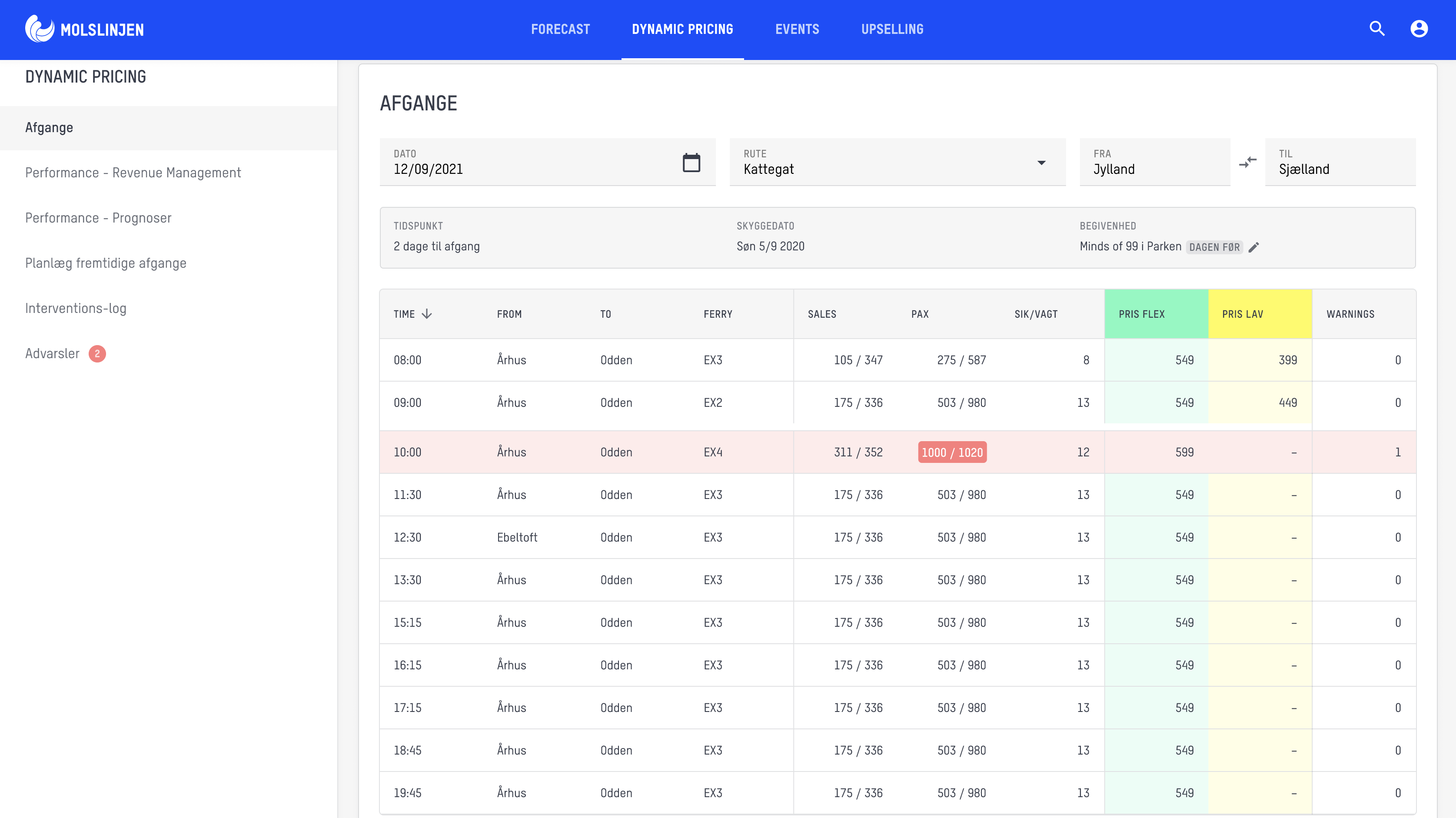Open the user account icon
This screenshot has width=1456, height=818.
coord(1419,29)
